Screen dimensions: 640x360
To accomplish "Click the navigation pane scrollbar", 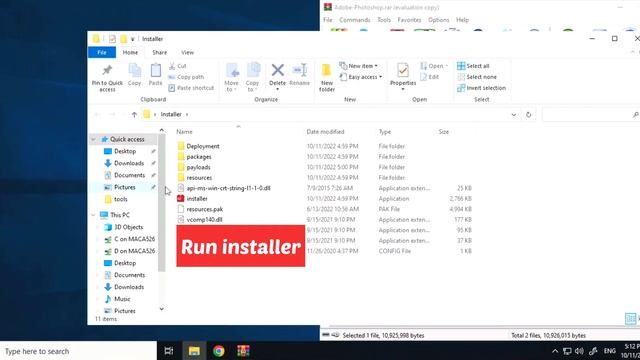I will (162, 203).
